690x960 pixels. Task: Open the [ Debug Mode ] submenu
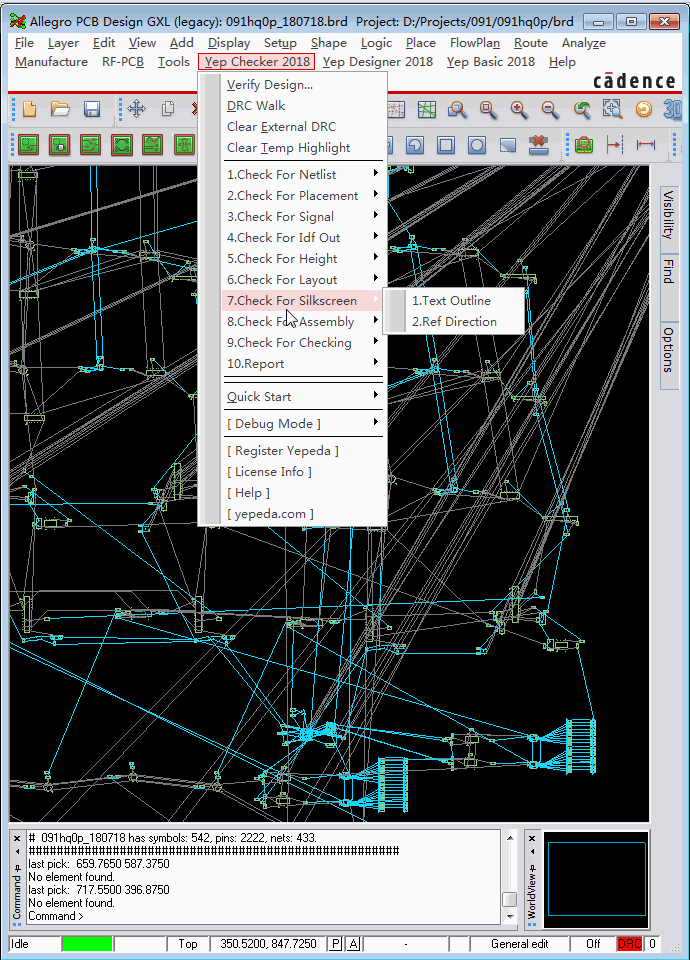(x=303, y=423)
